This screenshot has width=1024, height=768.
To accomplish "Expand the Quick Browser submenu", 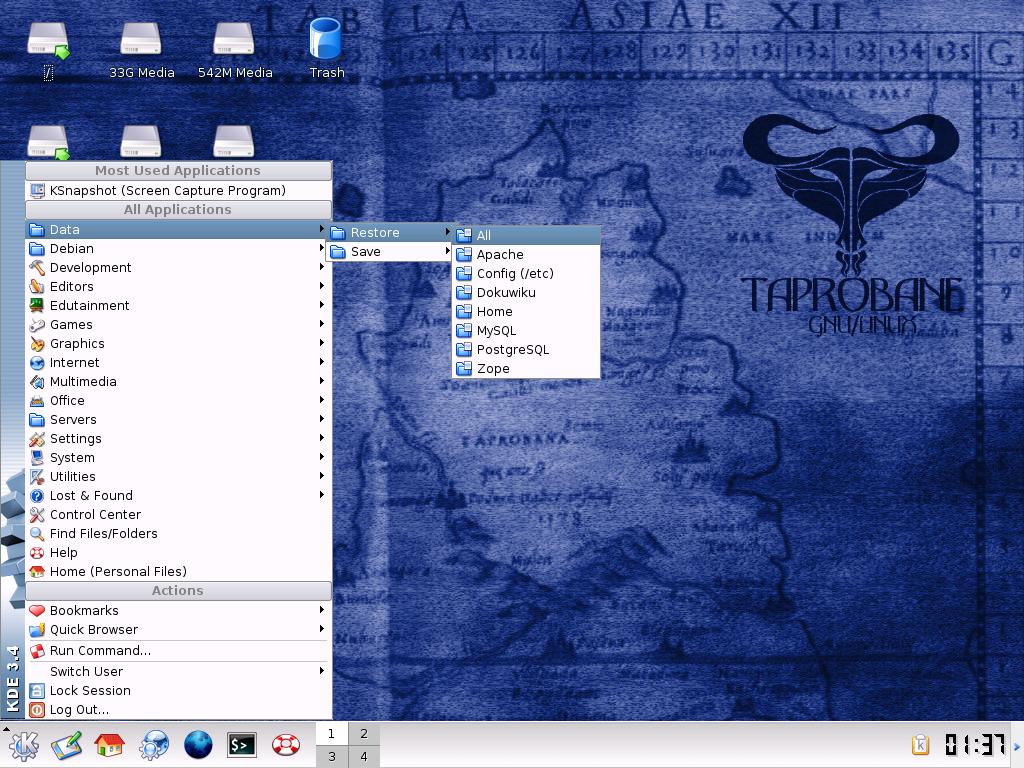I will coord(178,629).
